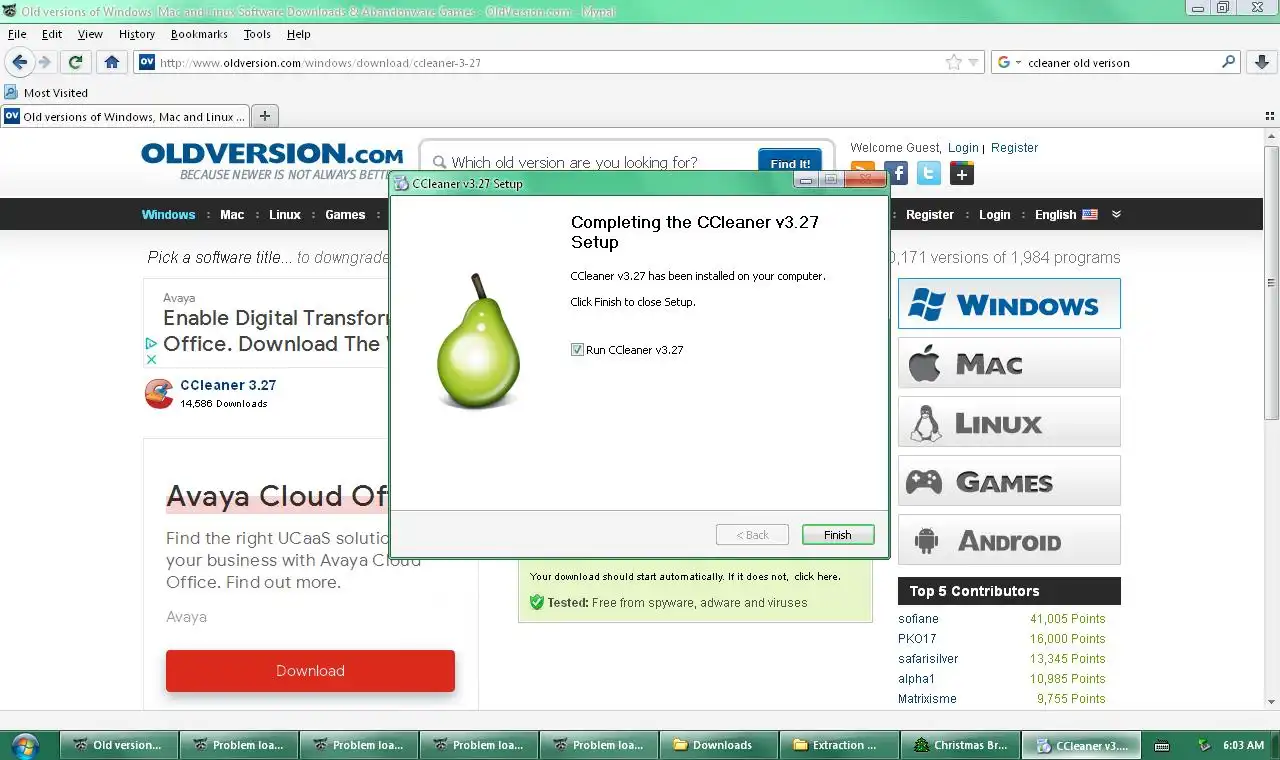1280x760 pixels.
Task: Open the Facebook icon in the header
Action: coord(896,173)
